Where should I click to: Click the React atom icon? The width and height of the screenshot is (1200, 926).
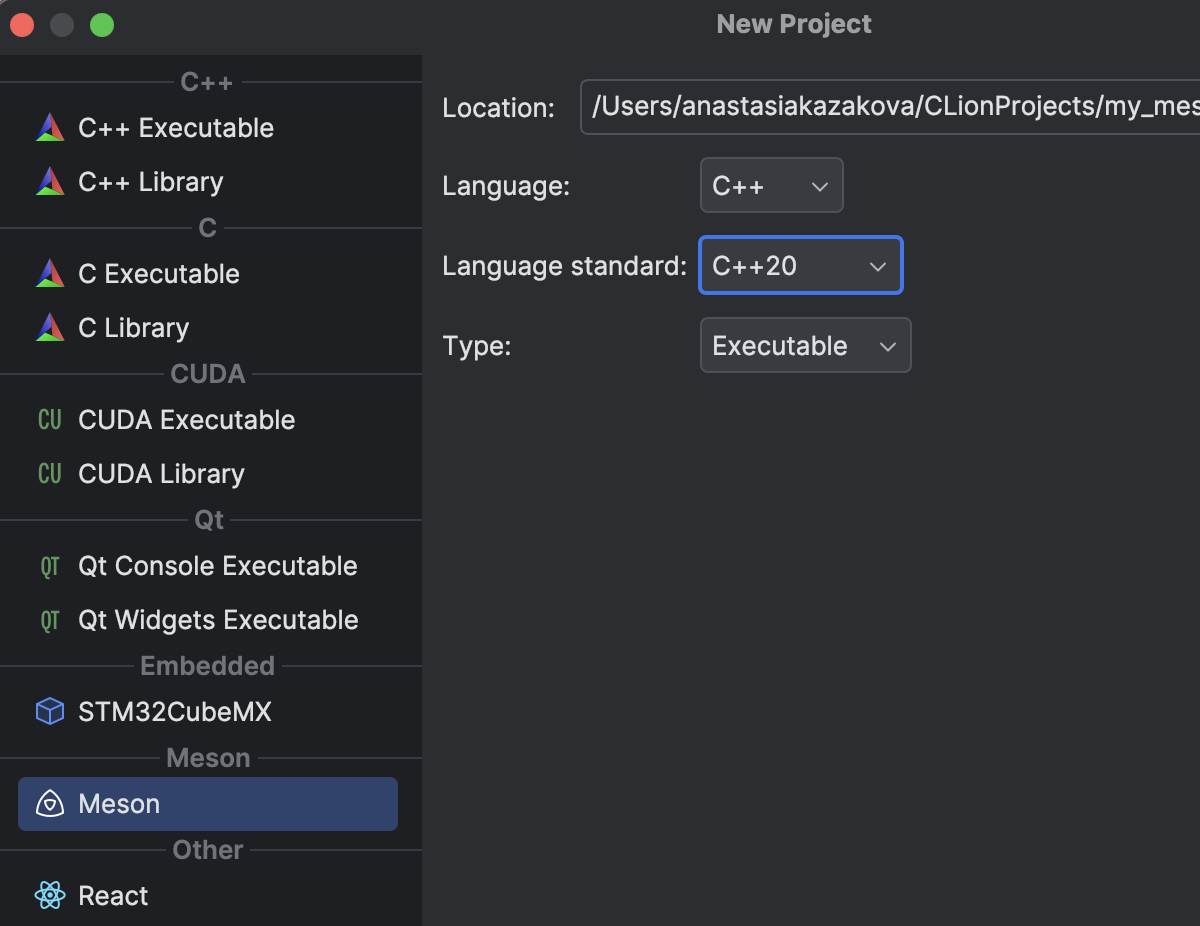pyautogui.click(x=49, y=896)
